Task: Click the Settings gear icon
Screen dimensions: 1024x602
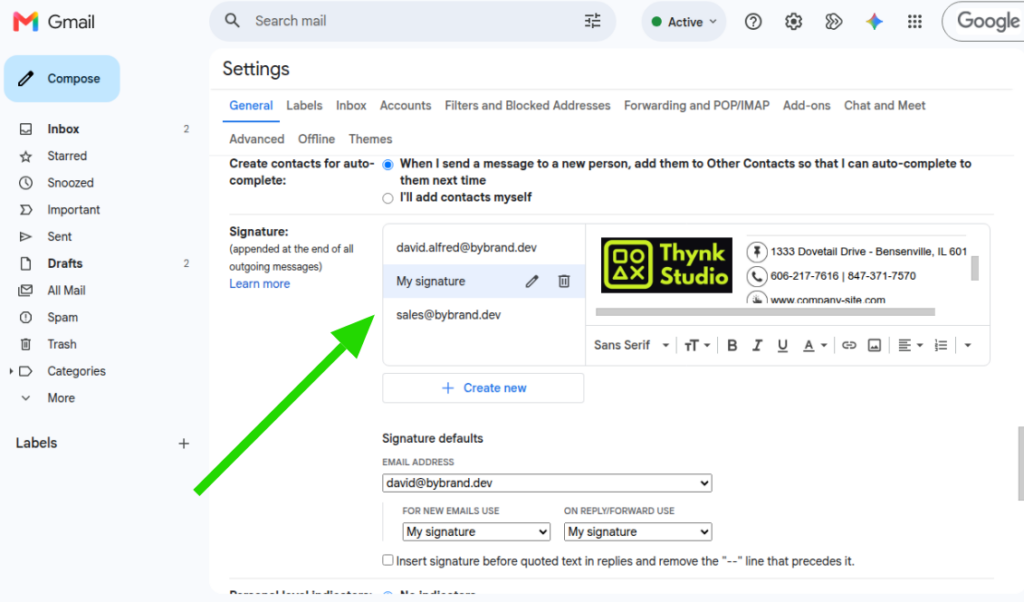Action: click(793, 22)
